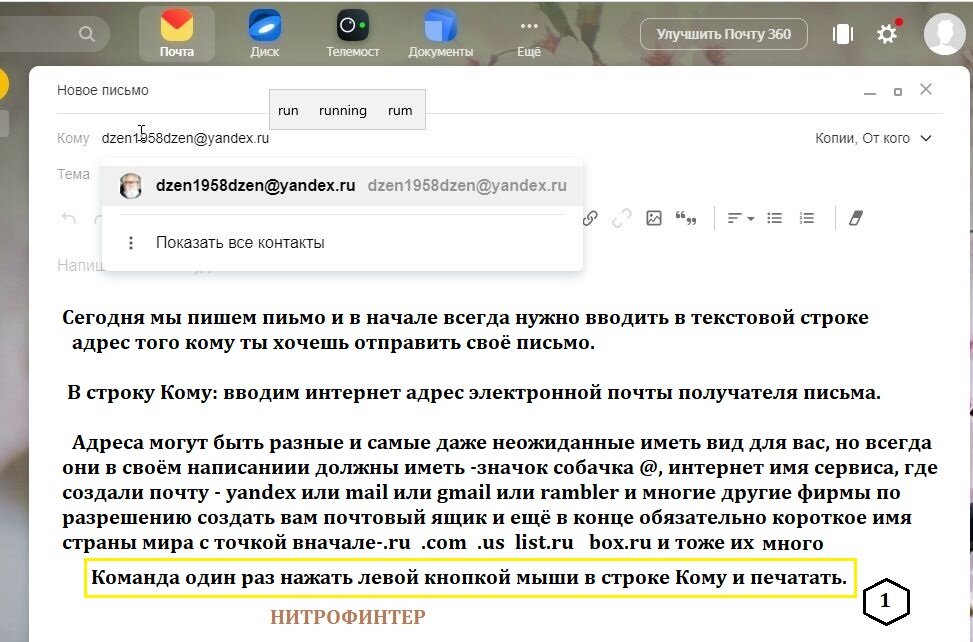The height and width of the screenshot is (642, 973).
Task: Clear formatting with the eraser icon
Action: tap(856, 218)
